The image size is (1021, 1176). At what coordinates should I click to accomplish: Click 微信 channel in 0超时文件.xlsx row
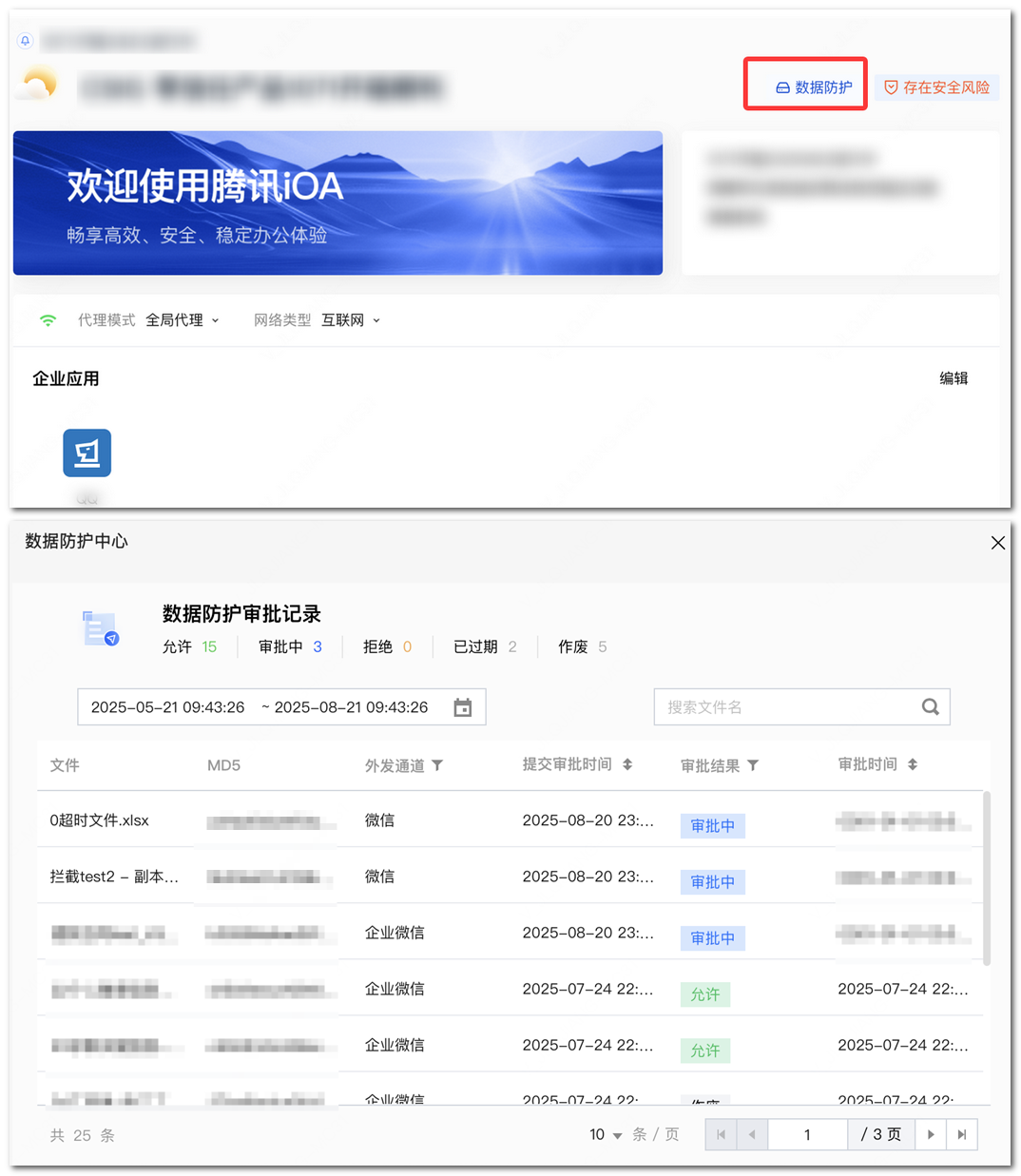click(x=379, y=820)
